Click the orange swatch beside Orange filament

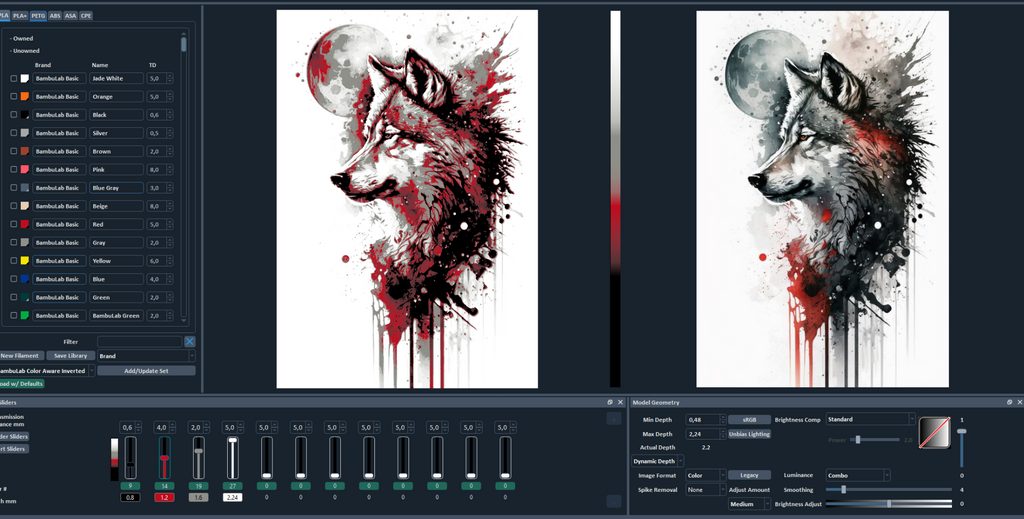24,96
